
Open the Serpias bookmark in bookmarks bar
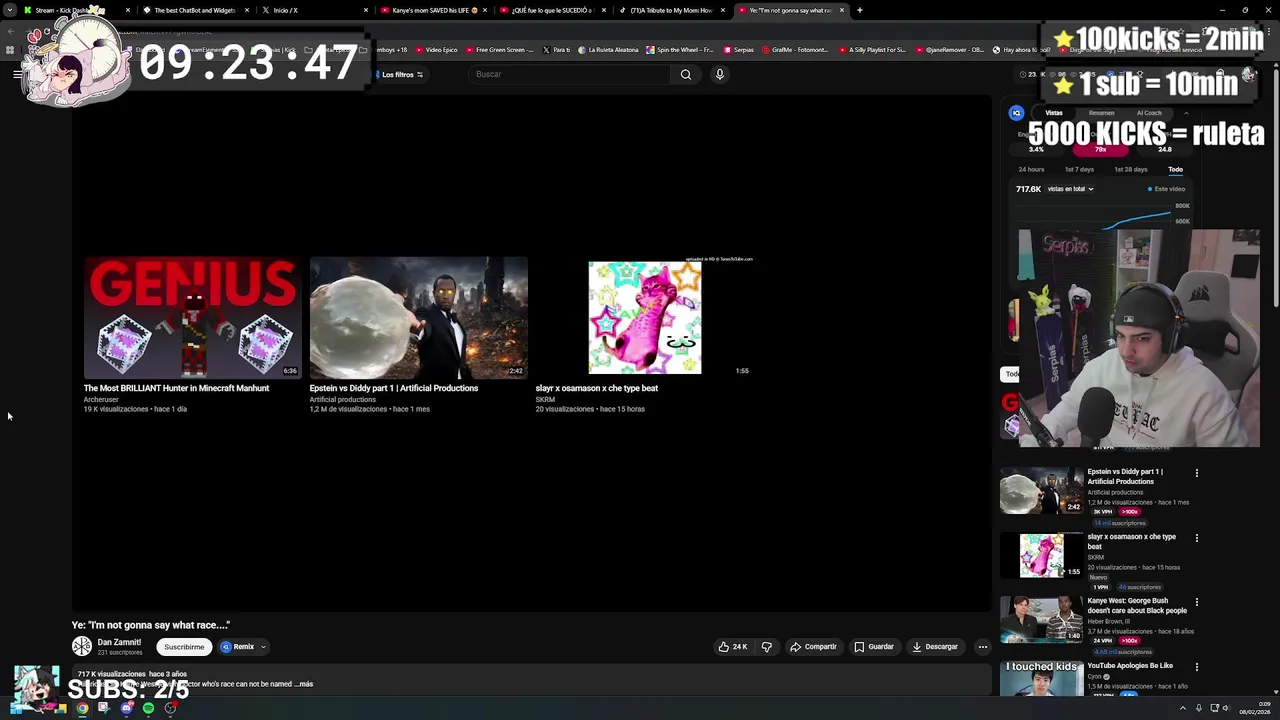tap(738, 49)
